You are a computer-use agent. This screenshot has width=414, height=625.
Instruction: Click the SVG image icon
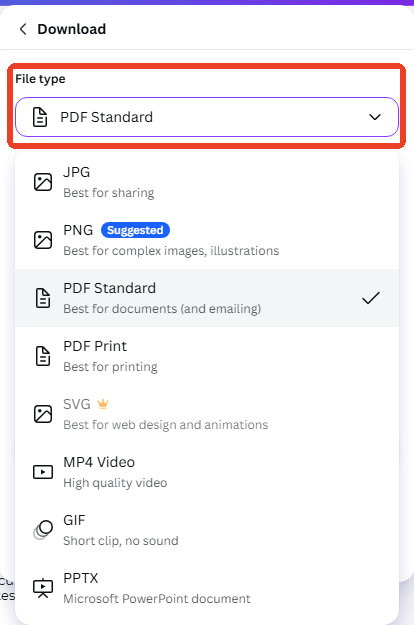tap(43, 414)
